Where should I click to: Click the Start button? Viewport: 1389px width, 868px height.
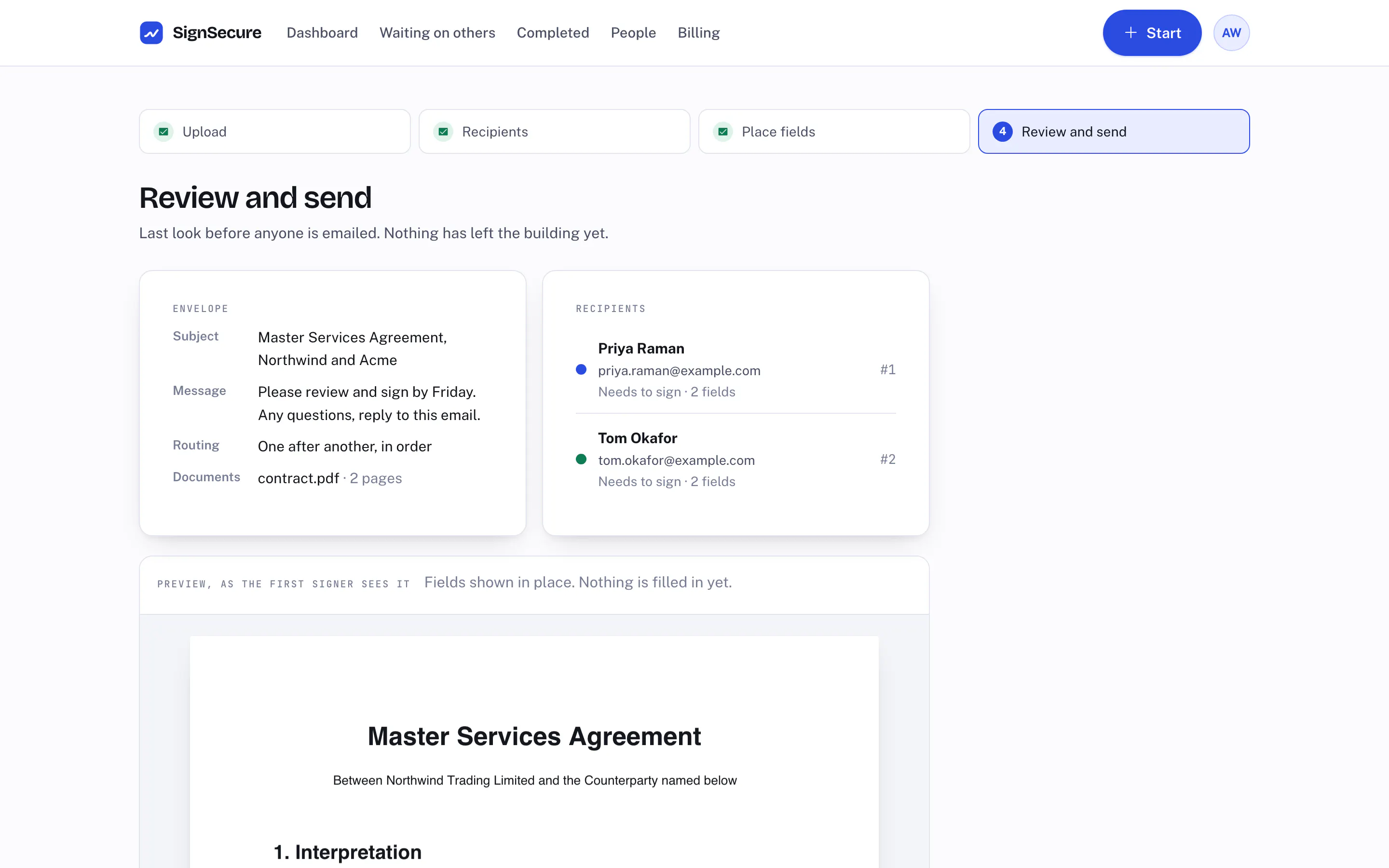[1152, 33]
